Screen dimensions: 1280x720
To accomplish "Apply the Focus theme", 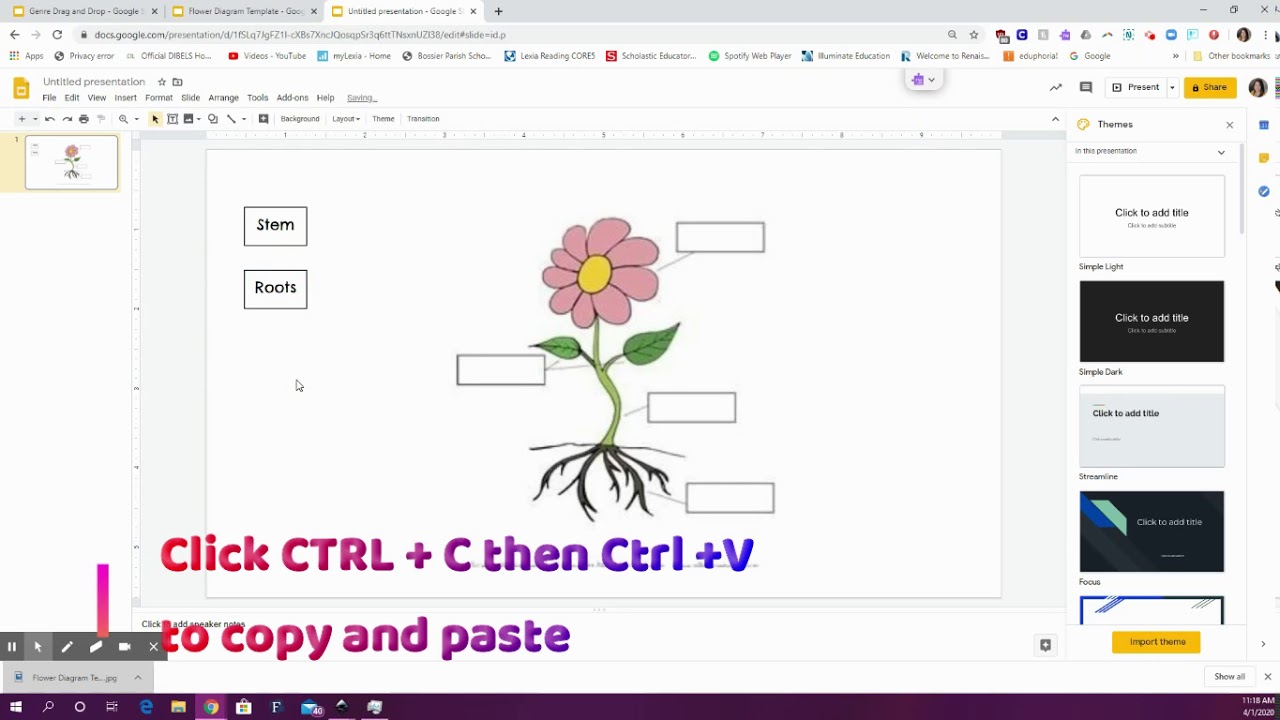I will (1152, 532).
